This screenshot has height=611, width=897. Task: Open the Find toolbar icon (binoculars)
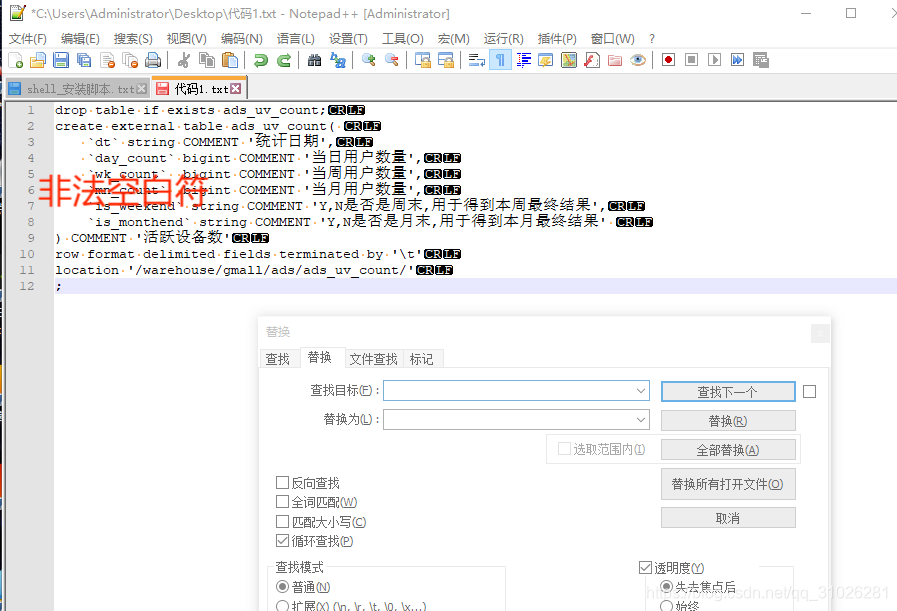pos(315,60)
